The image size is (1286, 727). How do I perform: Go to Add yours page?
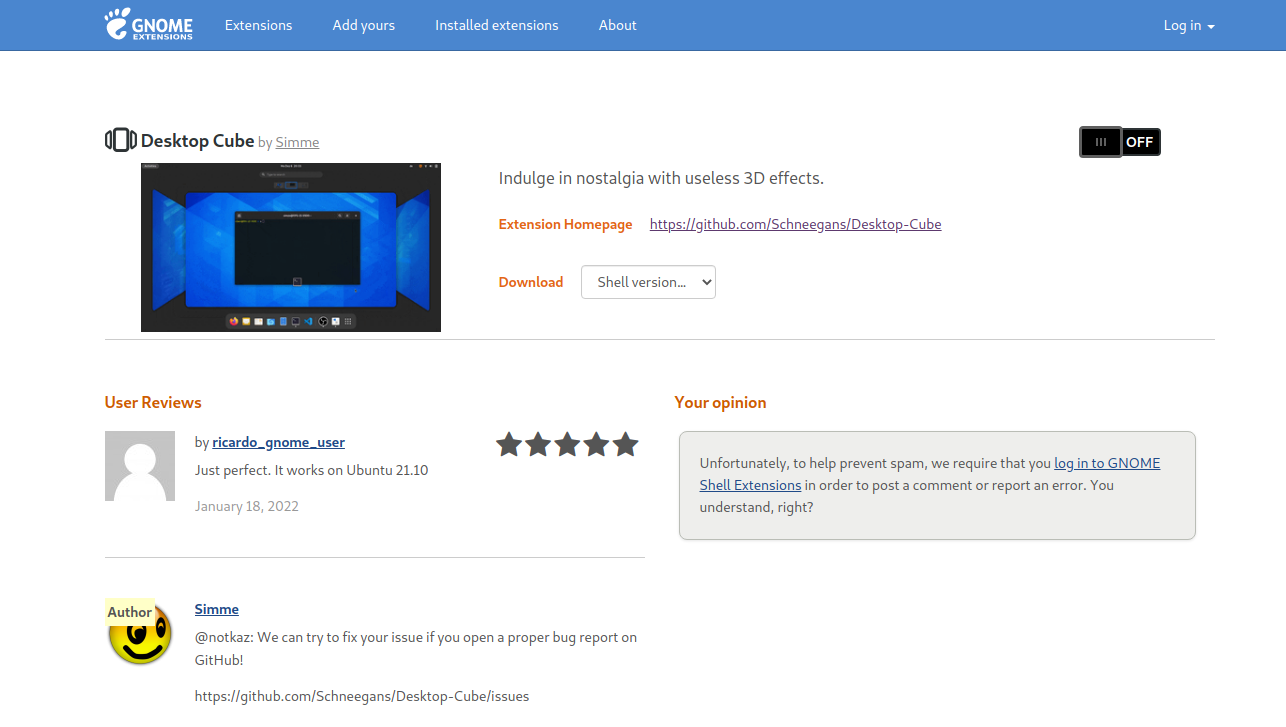[x=363, y=25]
